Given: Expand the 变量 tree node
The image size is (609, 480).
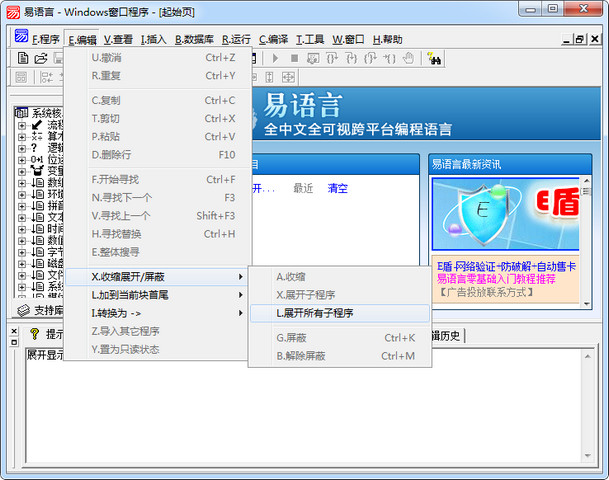Looking at the screenshot, I should (22, 171).
